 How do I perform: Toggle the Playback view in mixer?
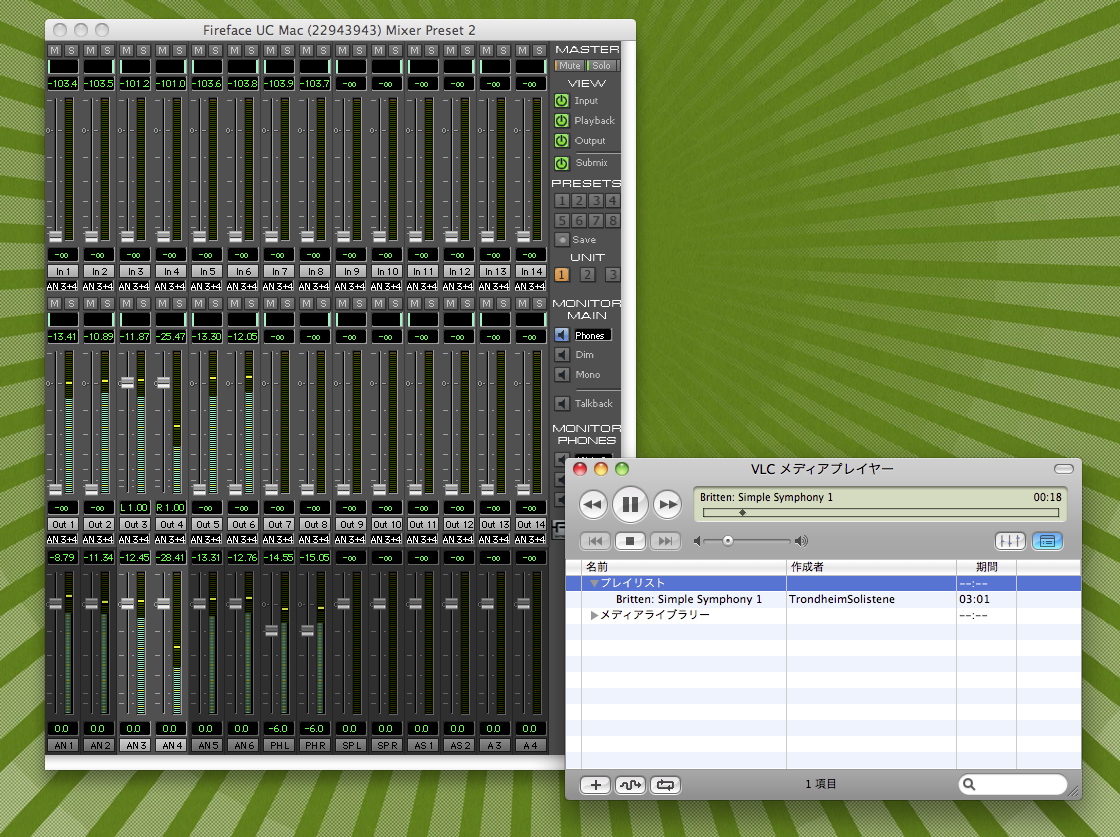coord(562,121)
